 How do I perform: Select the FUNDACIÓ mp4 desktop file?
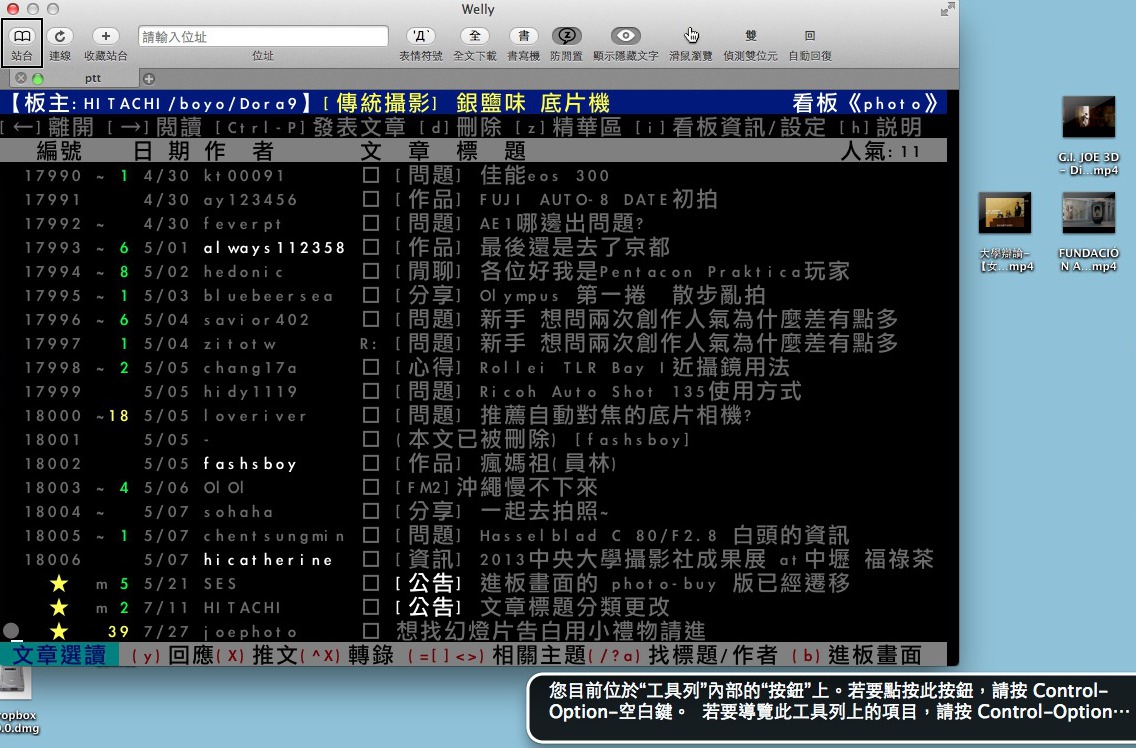tap(1088, 232)
